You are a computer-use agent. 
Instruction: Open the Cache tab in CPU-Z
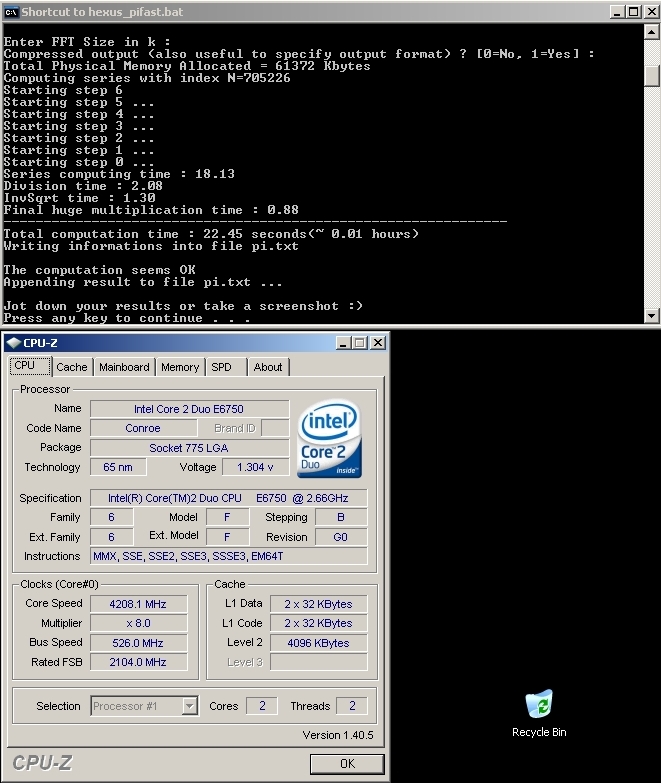coord(72,367)
